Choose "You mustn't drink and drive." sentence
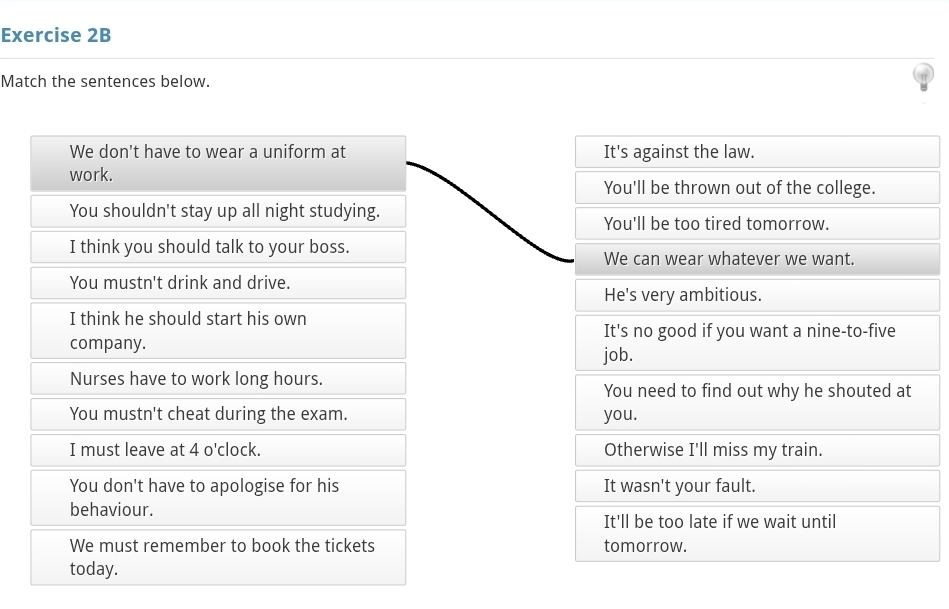This screenshot has width=949, height=609. [218, 283]
